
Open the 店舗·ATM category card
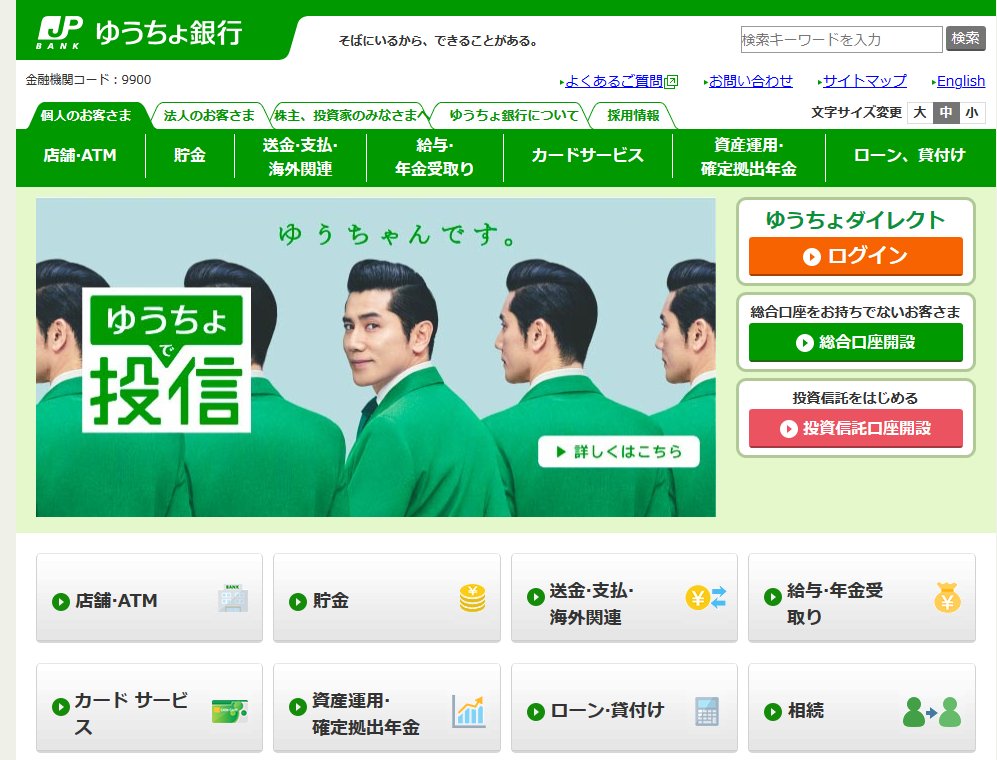point(149,598)
